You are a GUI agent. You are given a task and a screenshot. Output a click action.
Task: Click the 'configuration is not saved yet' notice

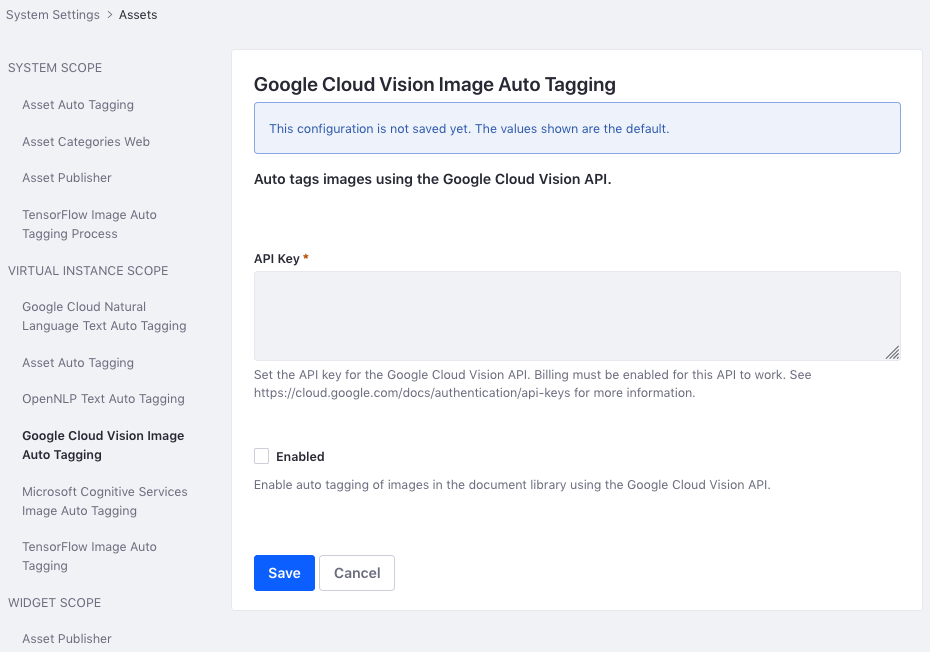(577, 128)
